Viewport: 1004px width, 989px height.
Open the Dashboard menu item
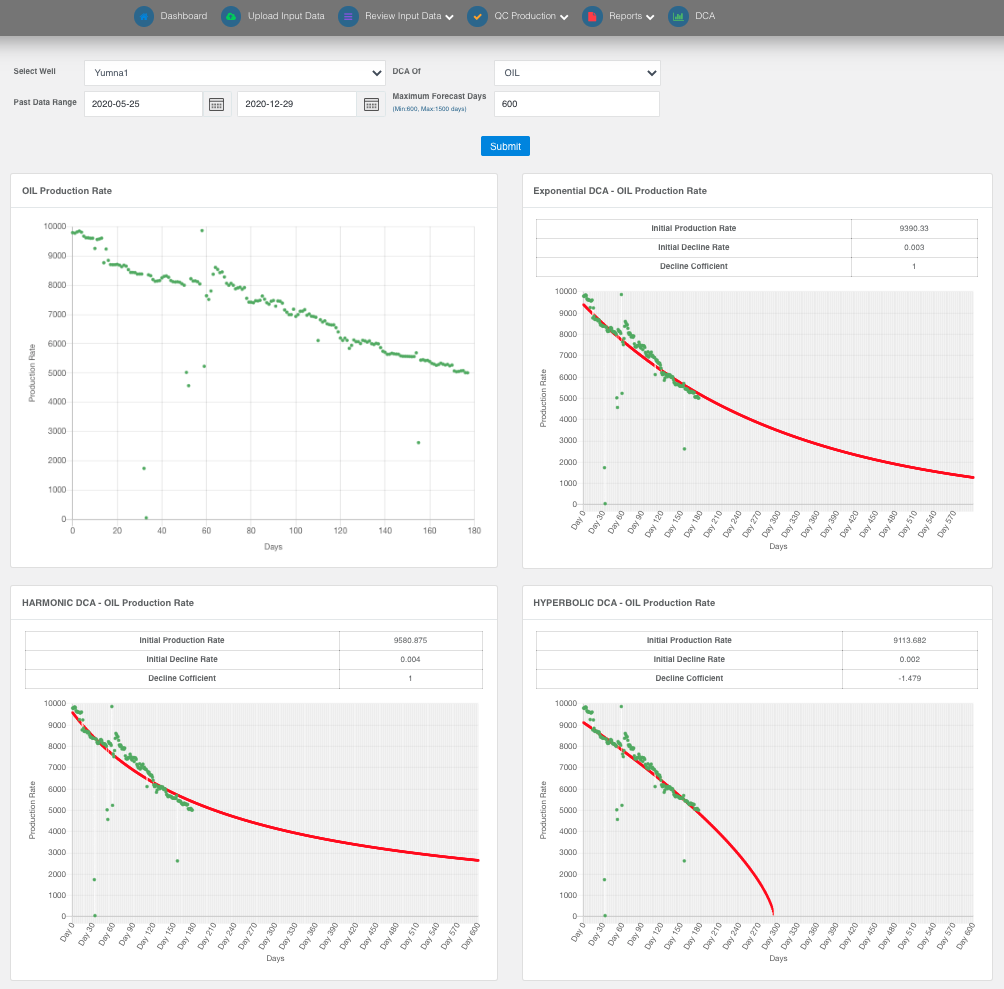point(184,16)
